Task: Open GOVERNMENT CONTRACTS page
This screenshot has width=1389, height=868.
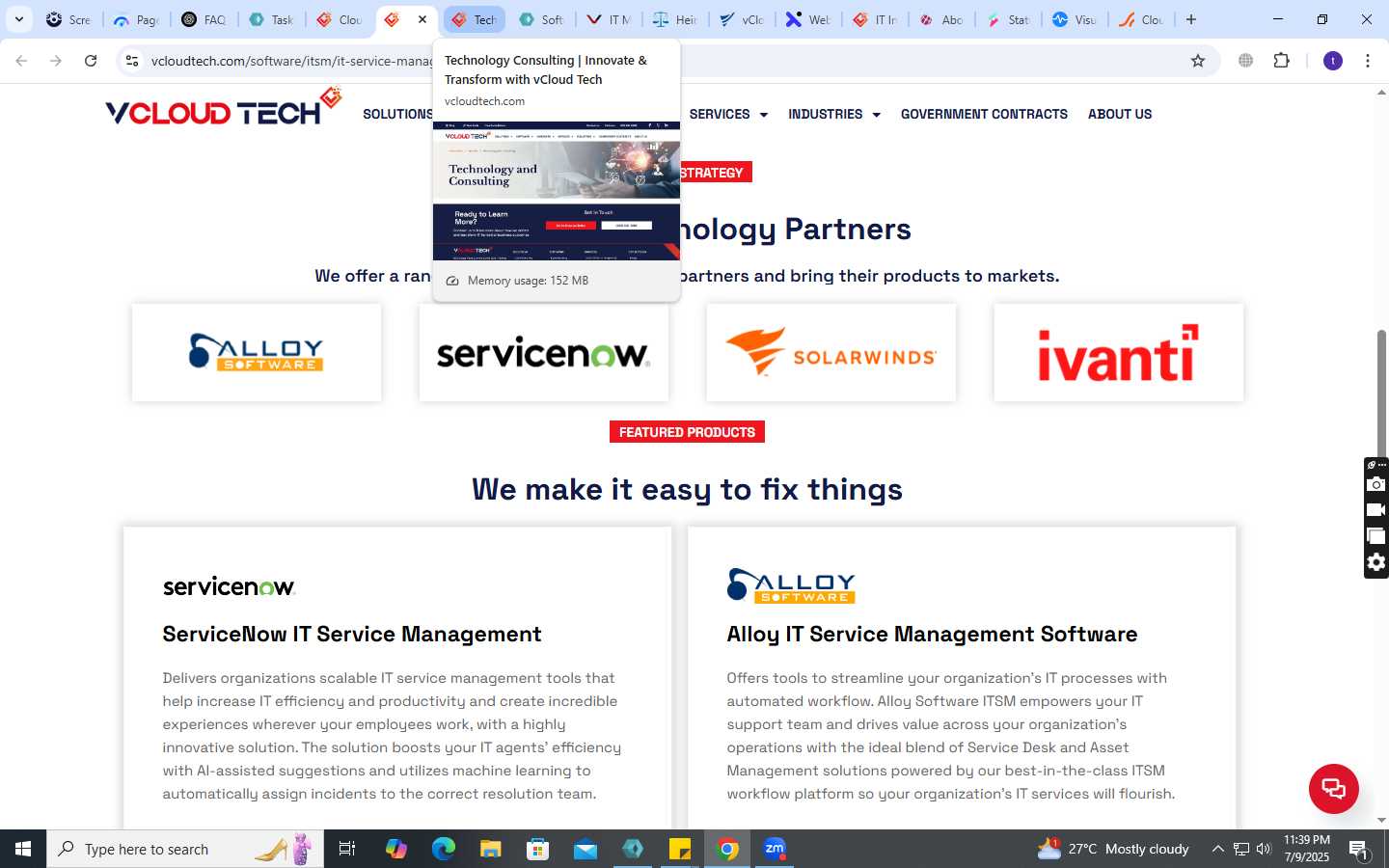Action: tap(984, 114)
